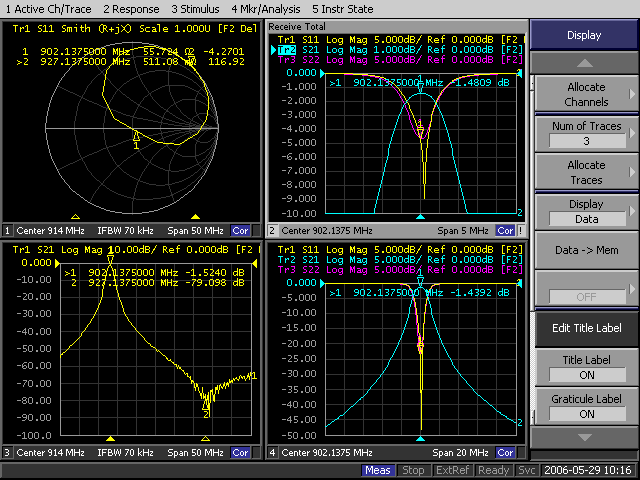Click cyan marker triangle below channel 4 plot
Viewport: 640px width, 480px height.
(420, 439)
